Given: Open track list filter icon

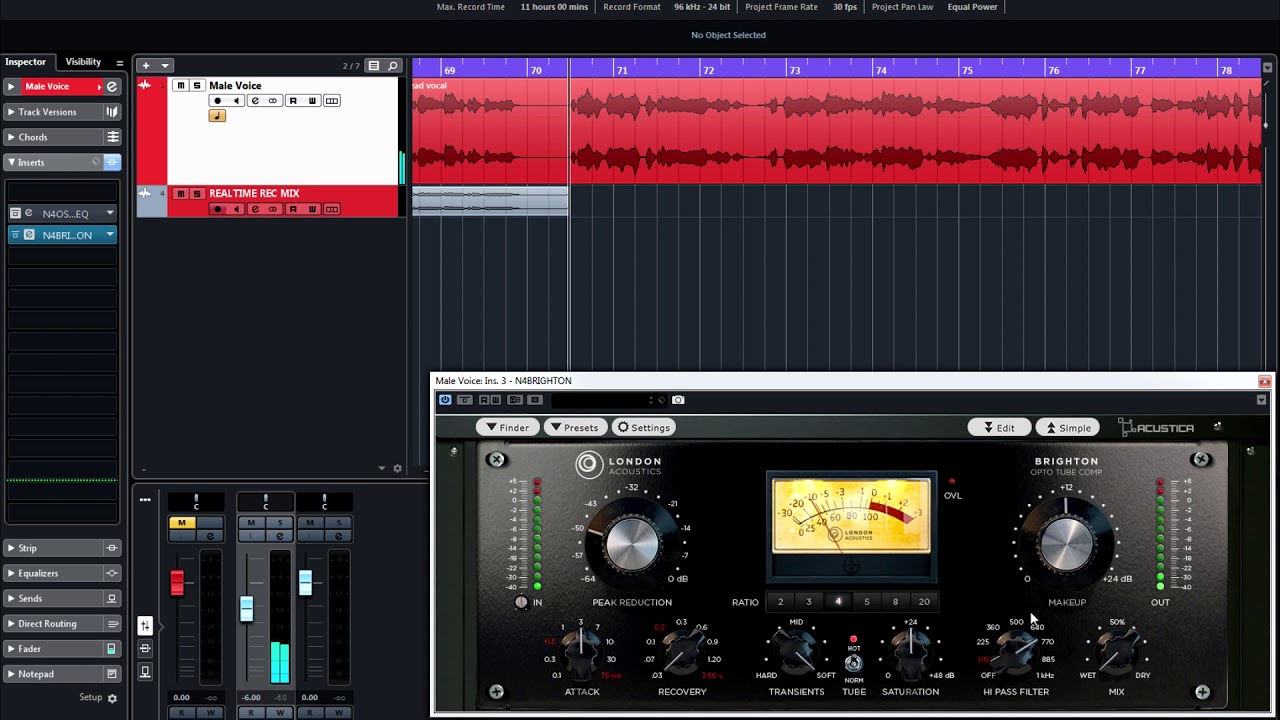Looking at the screenshot, I should coord(373,66).
